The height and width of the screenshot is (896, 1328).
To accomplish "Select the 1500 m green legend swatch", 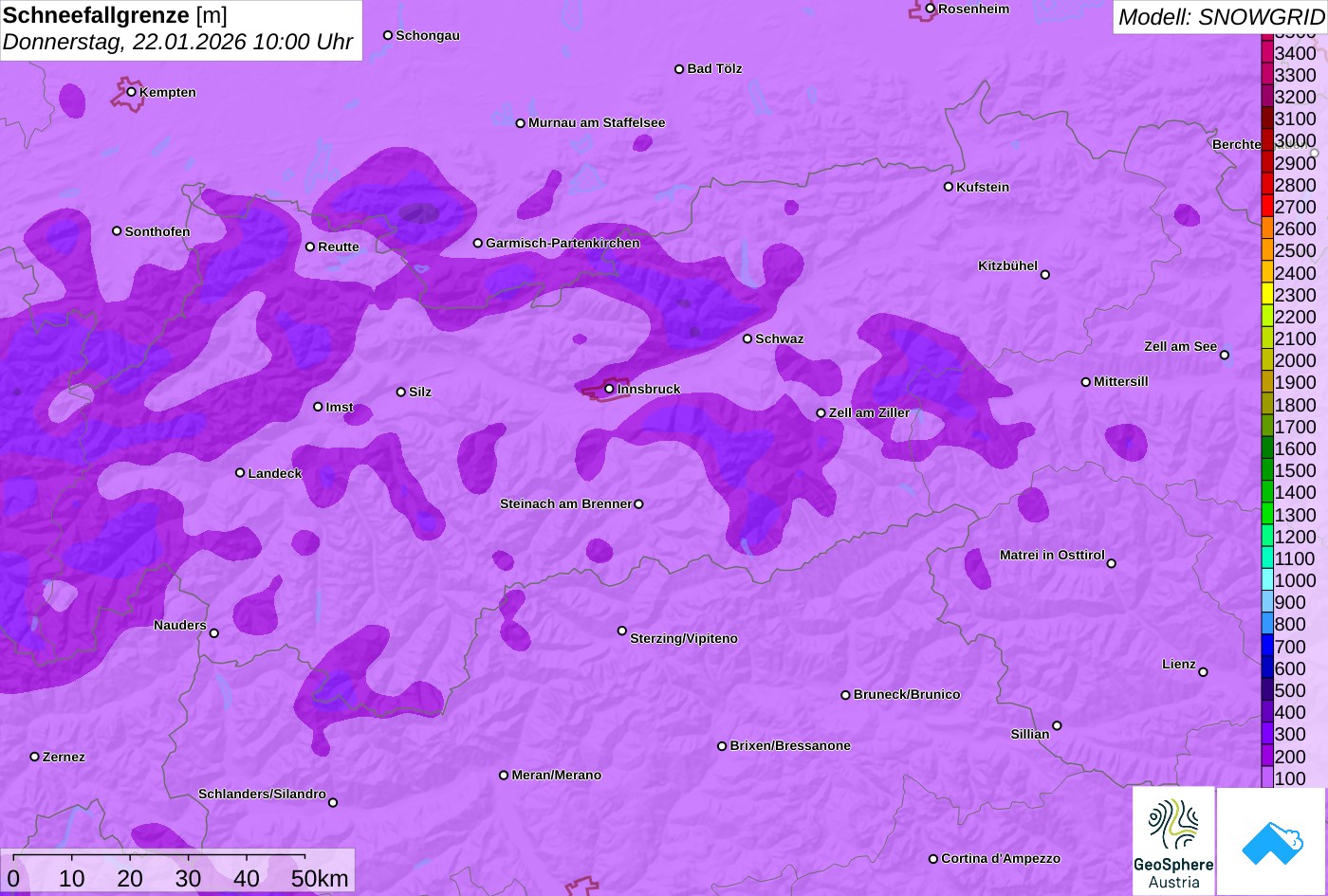I will (x=1267, y=470).
